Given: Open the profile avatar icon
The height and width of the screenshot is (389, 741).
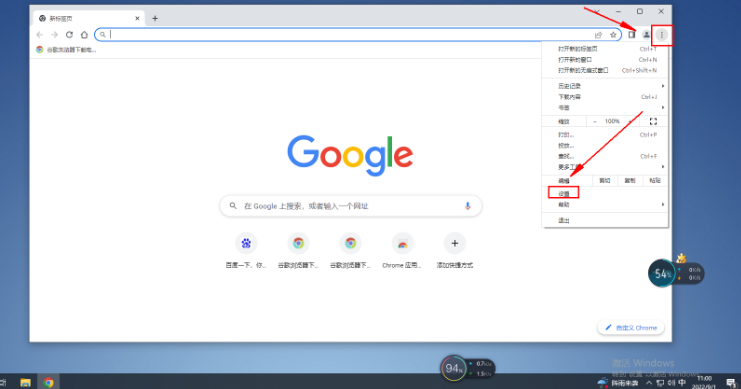Looking at the screenshot, I should click(x=646, y=35).
